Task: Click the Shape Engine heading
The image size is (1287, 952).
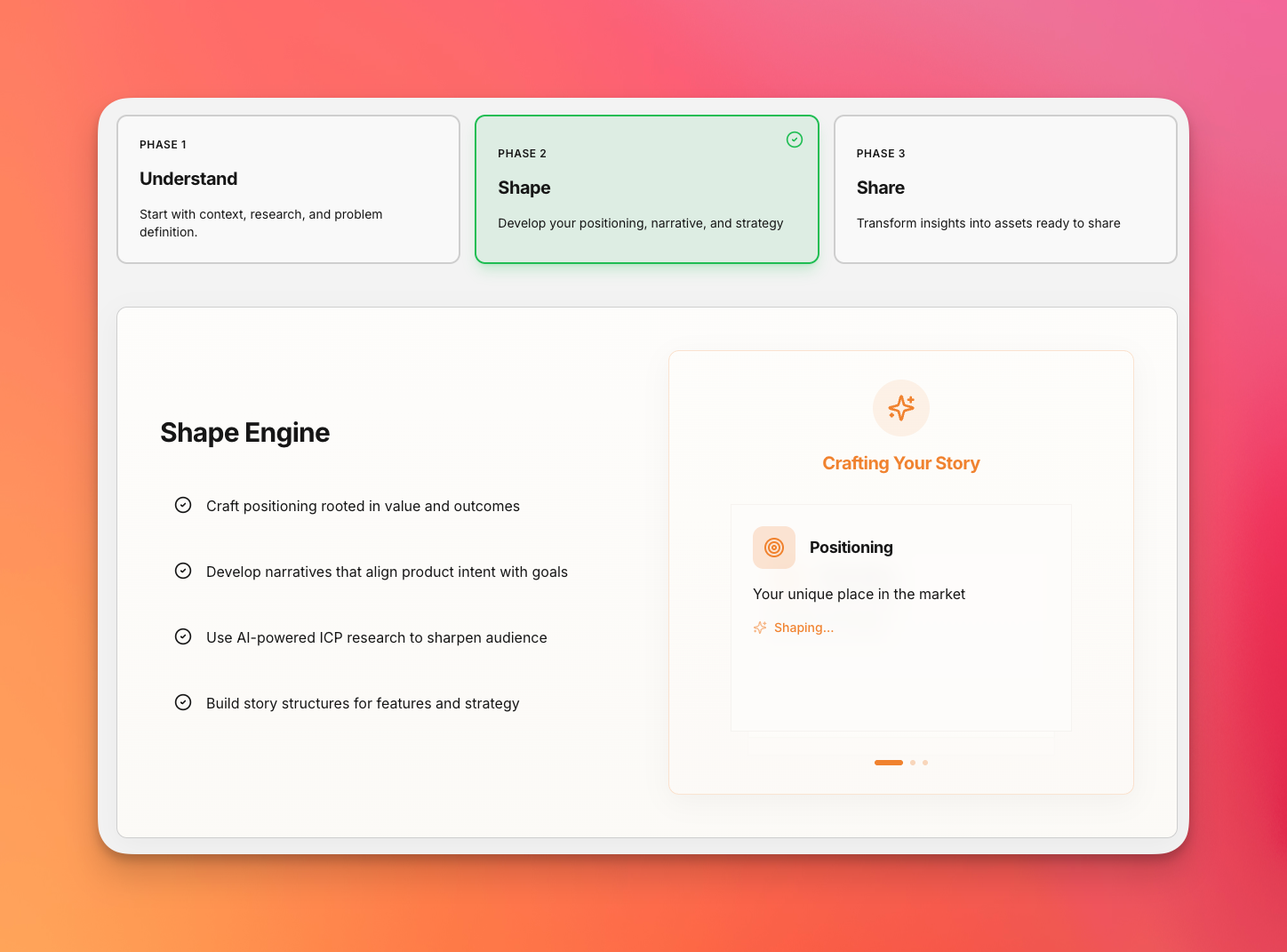Action: coord(244,433)
